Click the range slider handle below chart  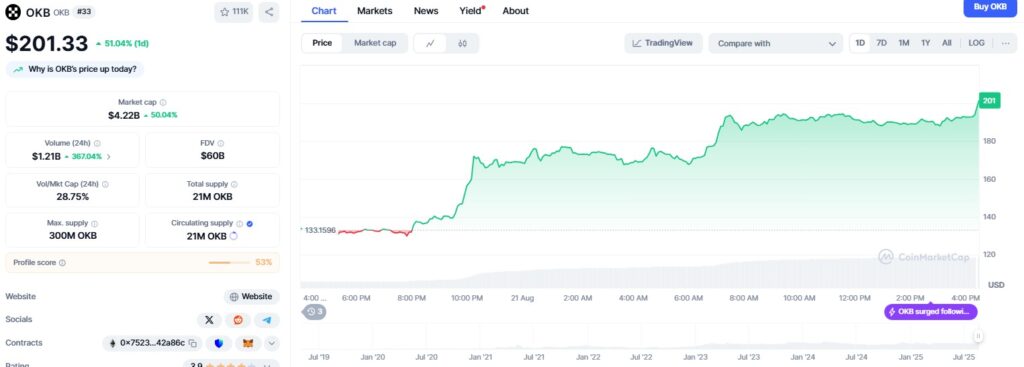[978, 336]
